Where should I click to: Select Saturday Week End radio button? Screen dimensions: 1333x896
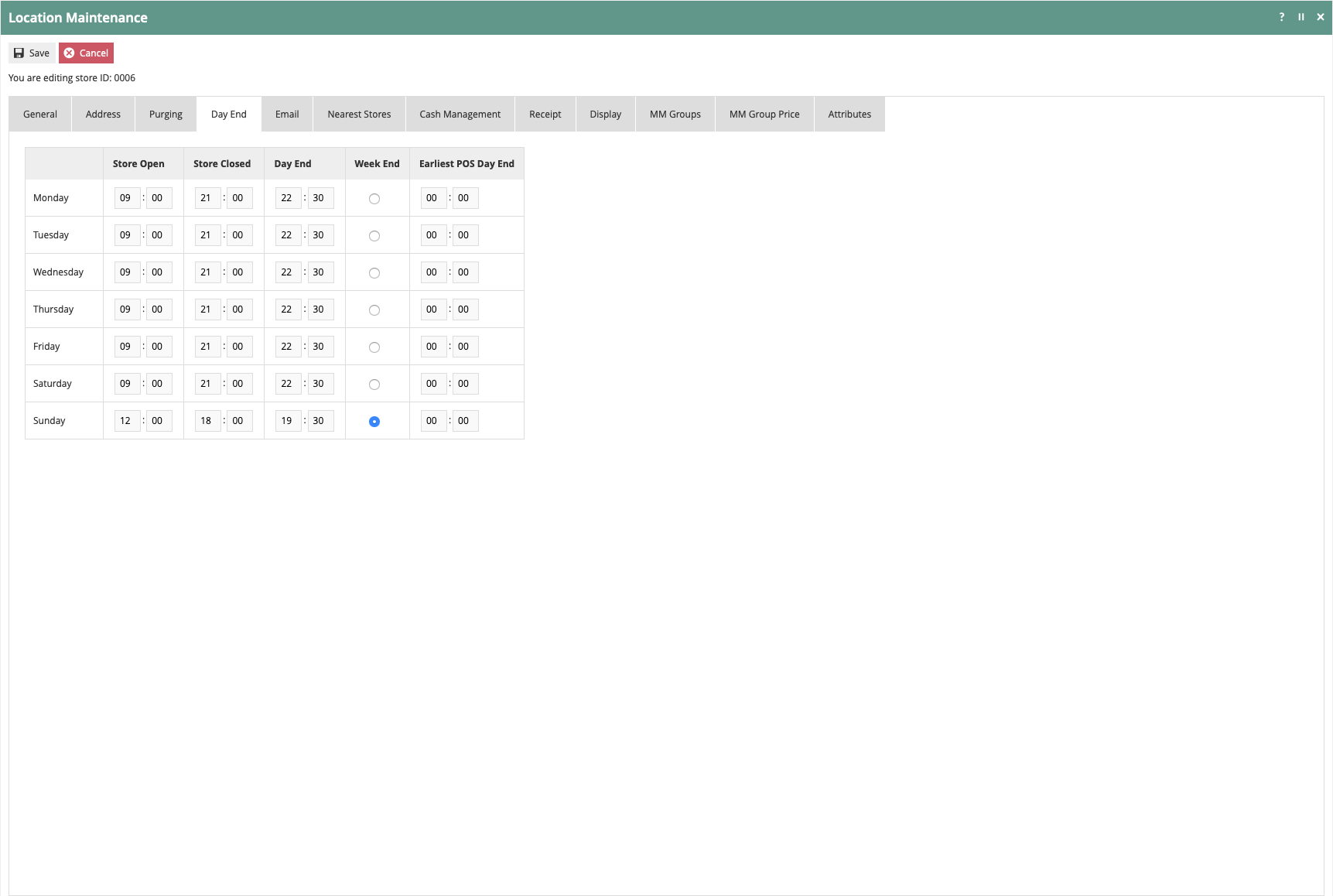coord(374,385)
